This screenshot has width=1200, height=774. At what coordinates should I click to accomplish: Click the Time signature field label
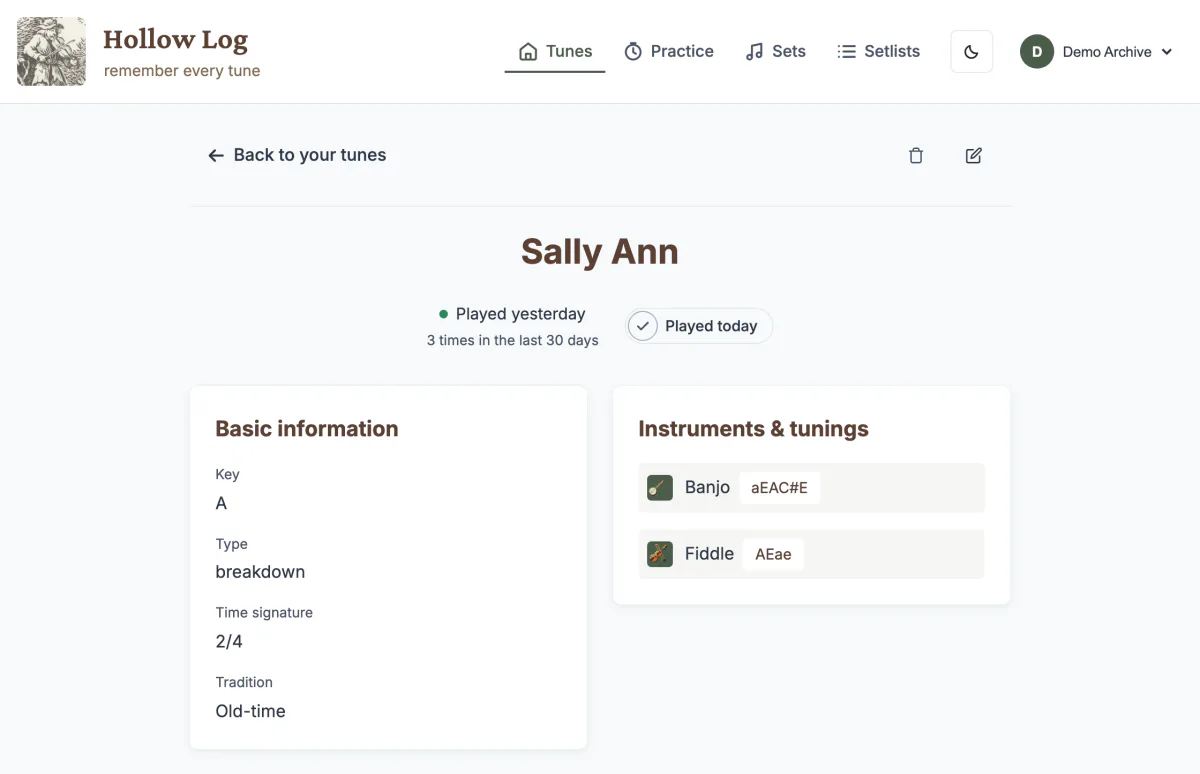click(264, 612)
